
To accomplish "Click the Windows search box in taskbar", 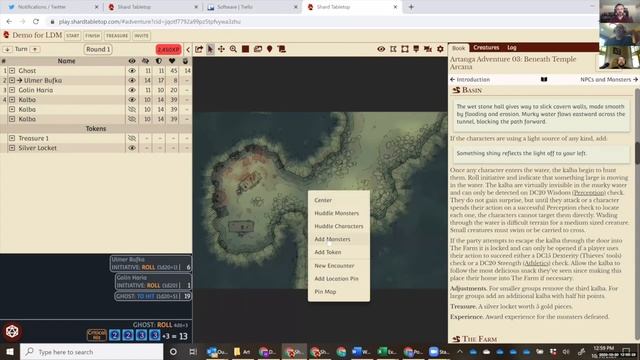I will tap(91, 352).
